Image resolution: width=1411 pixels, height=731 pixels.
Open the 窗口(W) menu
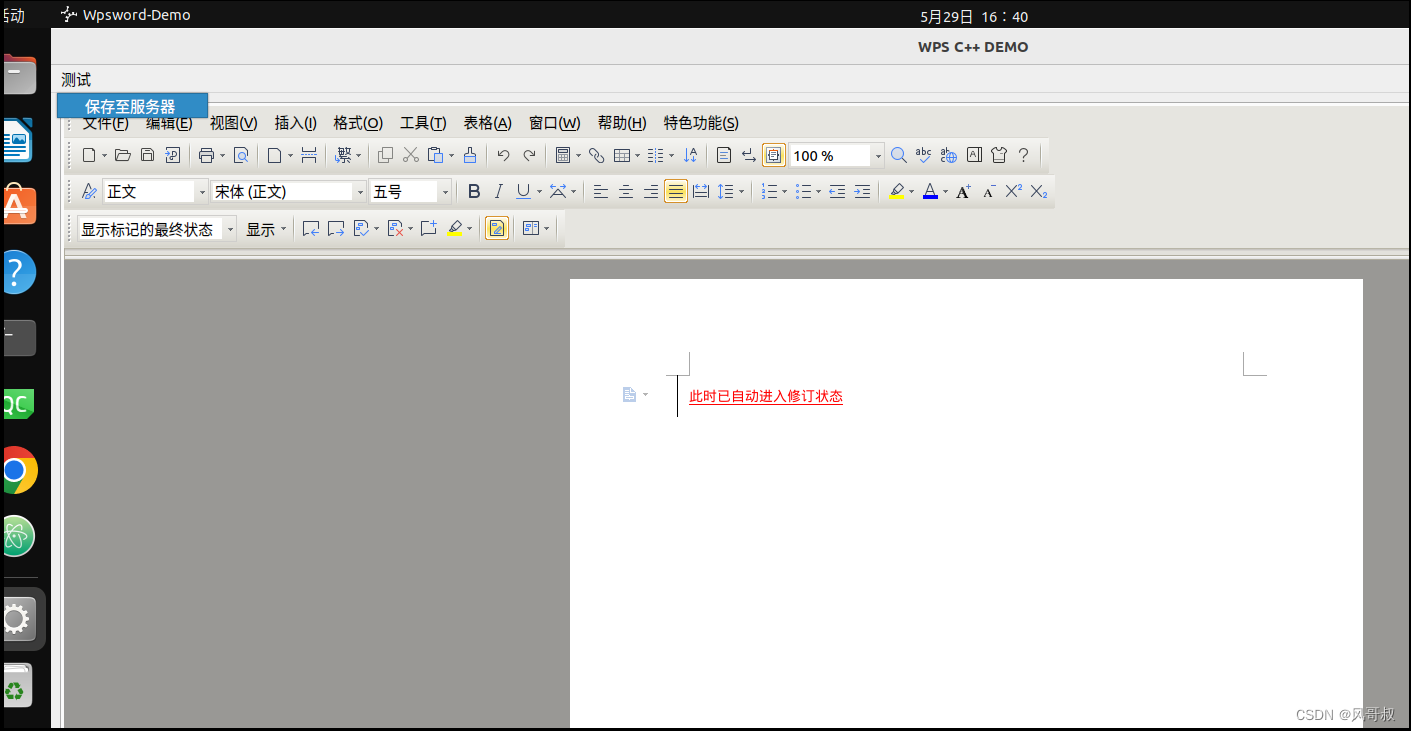tap(554, 123)
